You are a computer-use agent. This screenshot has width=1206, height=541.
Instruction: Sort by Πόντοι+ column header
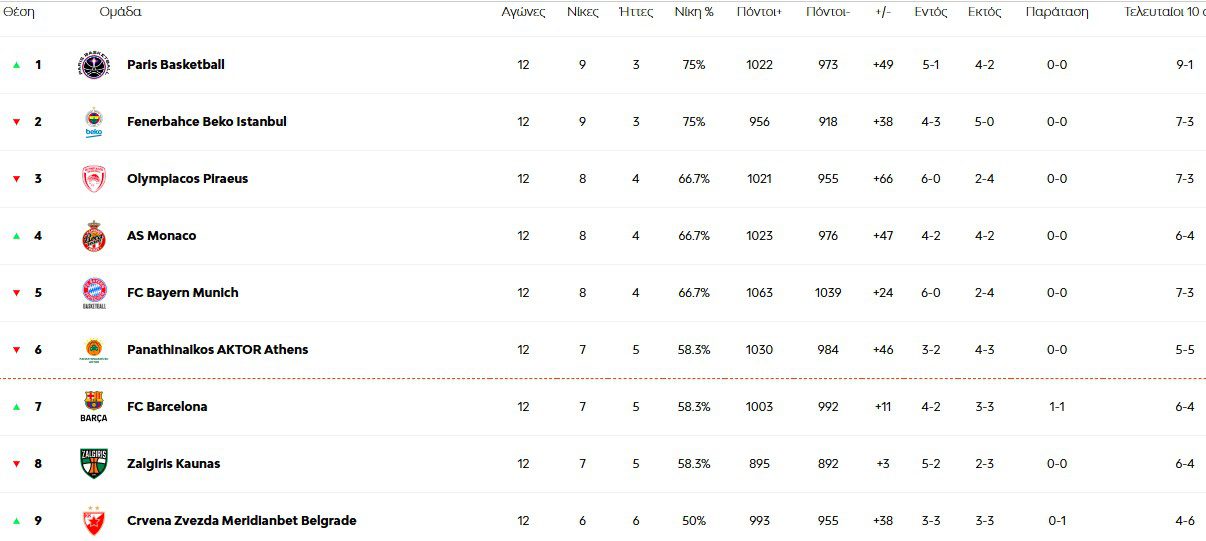point(759,12)
